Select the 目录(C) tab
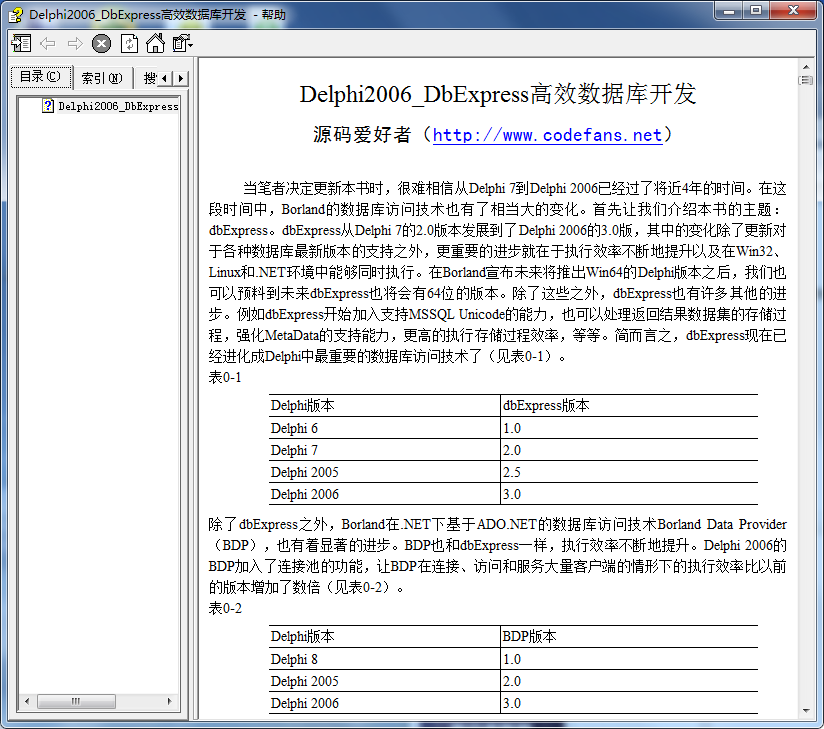824x729 pixels. [x=40, y=76]
